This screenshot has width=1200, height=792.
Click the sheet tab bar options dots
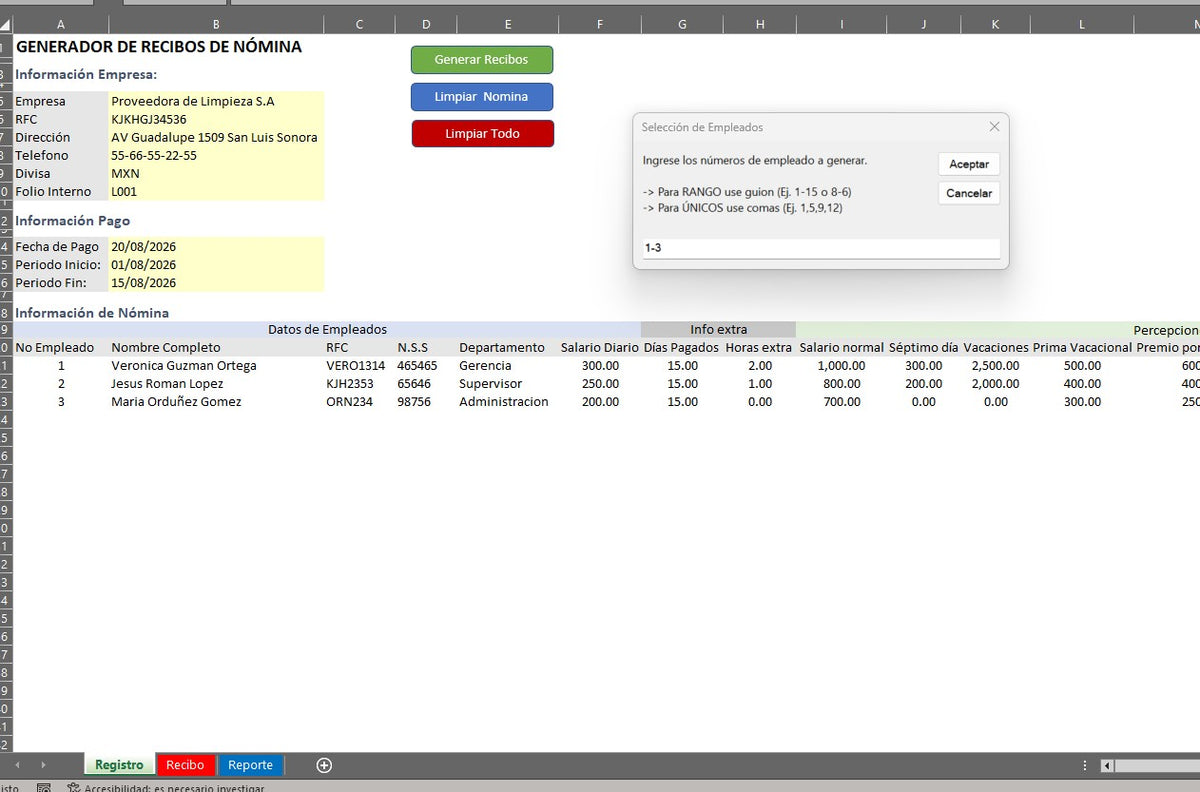coord(1085,765)
